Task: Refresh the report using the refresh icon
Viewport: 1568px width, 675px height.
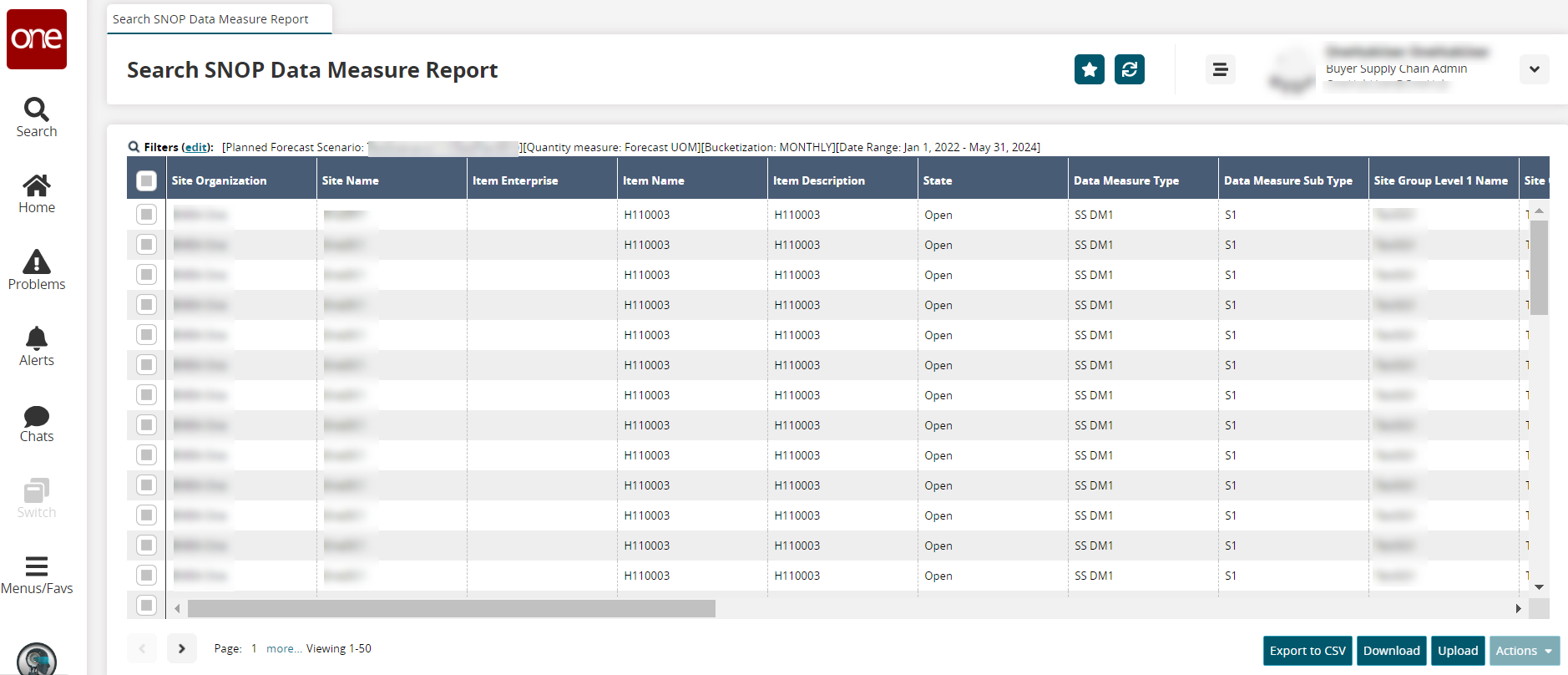Action: pos(1129,69)
